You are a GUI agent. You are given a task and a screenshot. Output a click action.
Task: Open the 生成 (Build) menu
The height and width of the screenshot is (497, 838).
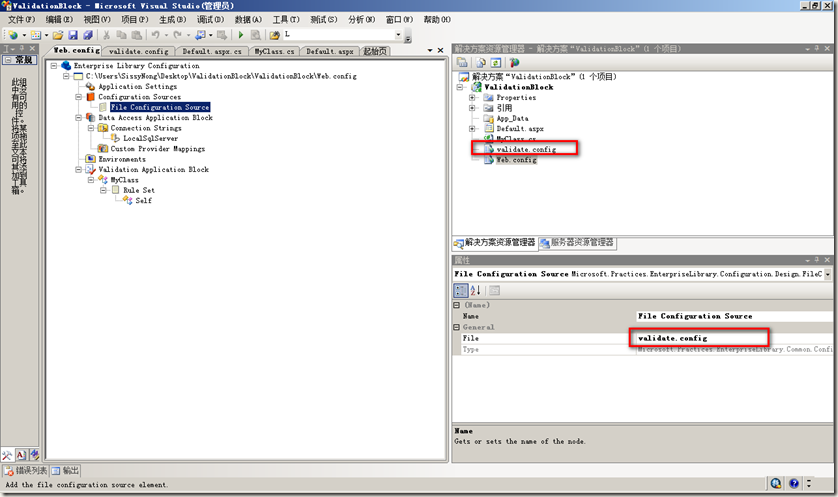(173, 20)
